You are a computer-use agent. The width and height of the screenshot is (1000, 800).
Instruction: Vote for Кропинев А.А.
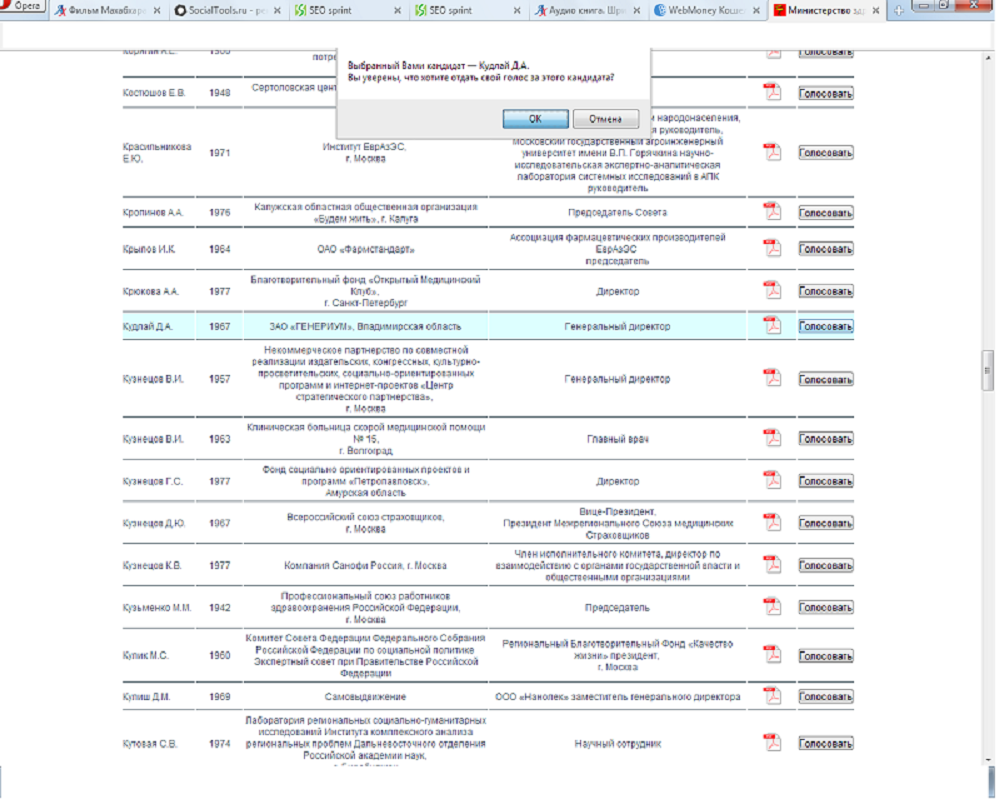click(x=826, y=213)
